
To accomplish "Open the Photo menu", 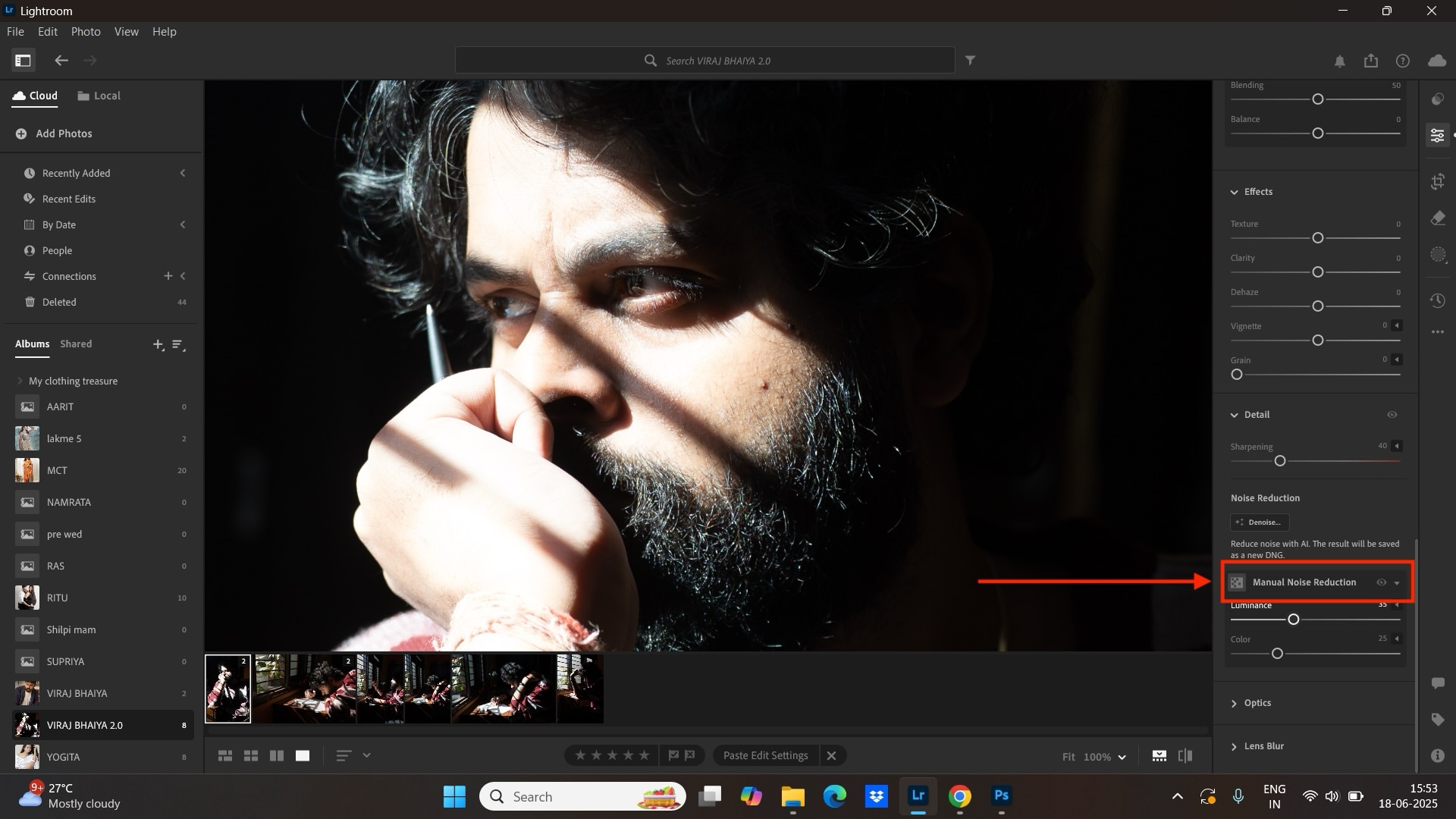I will (x=86, y=32).
